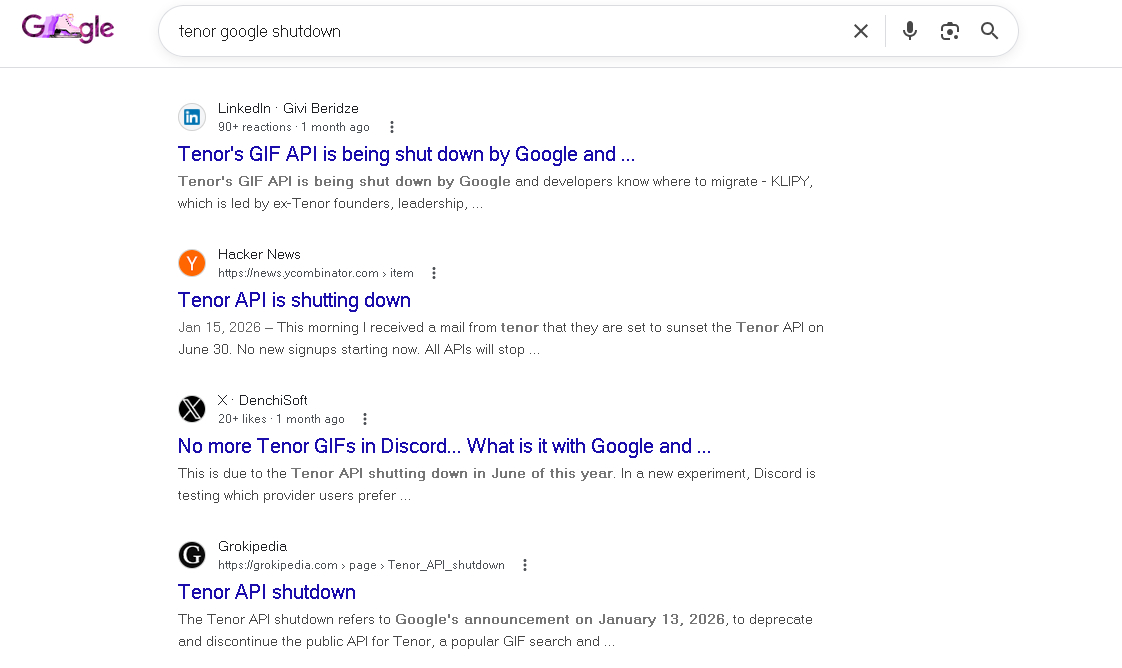Viewport: 1122px width, 668px height.
Task: Start voice search with microphone icon
Action: coord(910,31)
